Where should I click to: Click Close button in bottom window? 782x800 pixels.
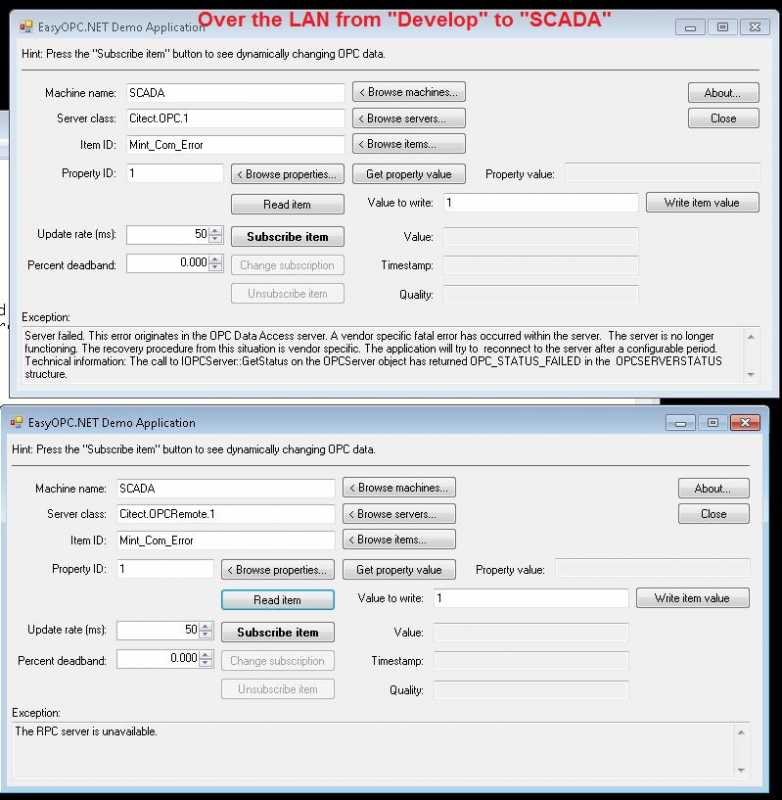(714, 514)
